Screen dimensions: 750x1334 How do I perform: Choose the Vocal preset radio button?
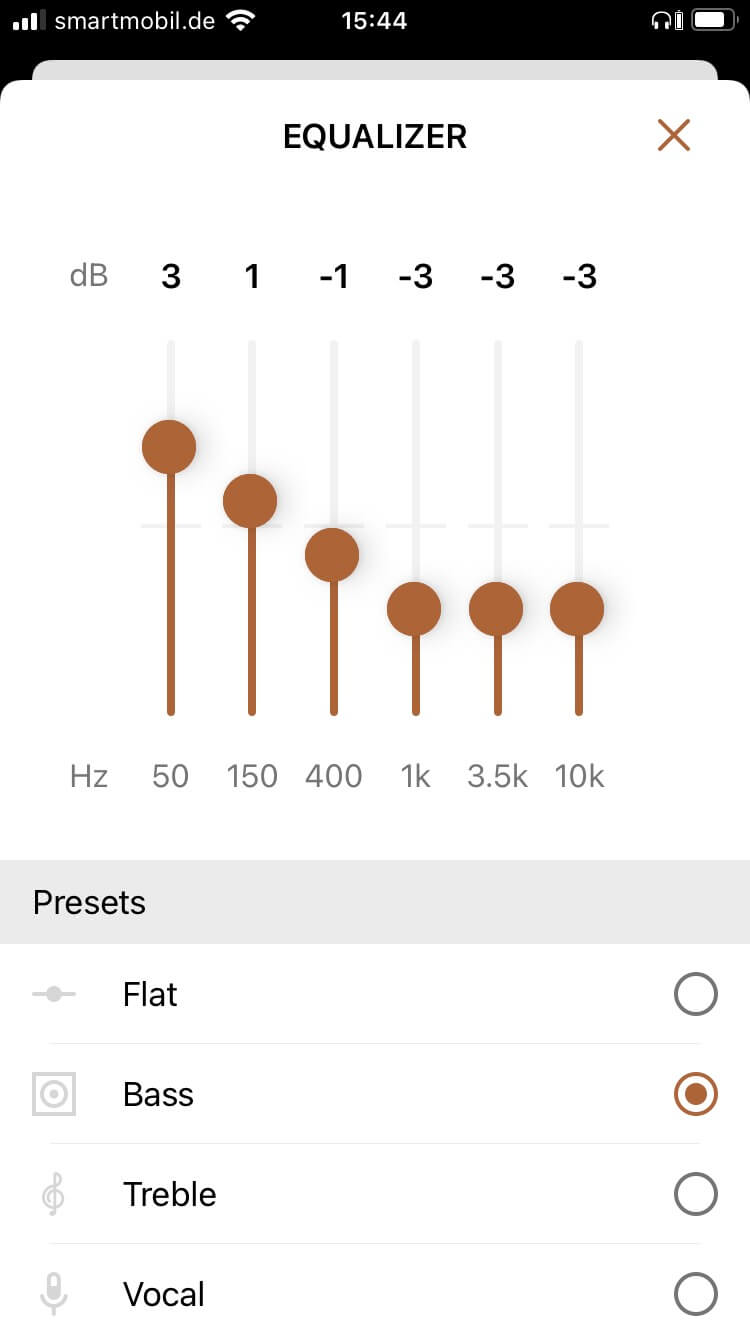(x=696, y=1294)
